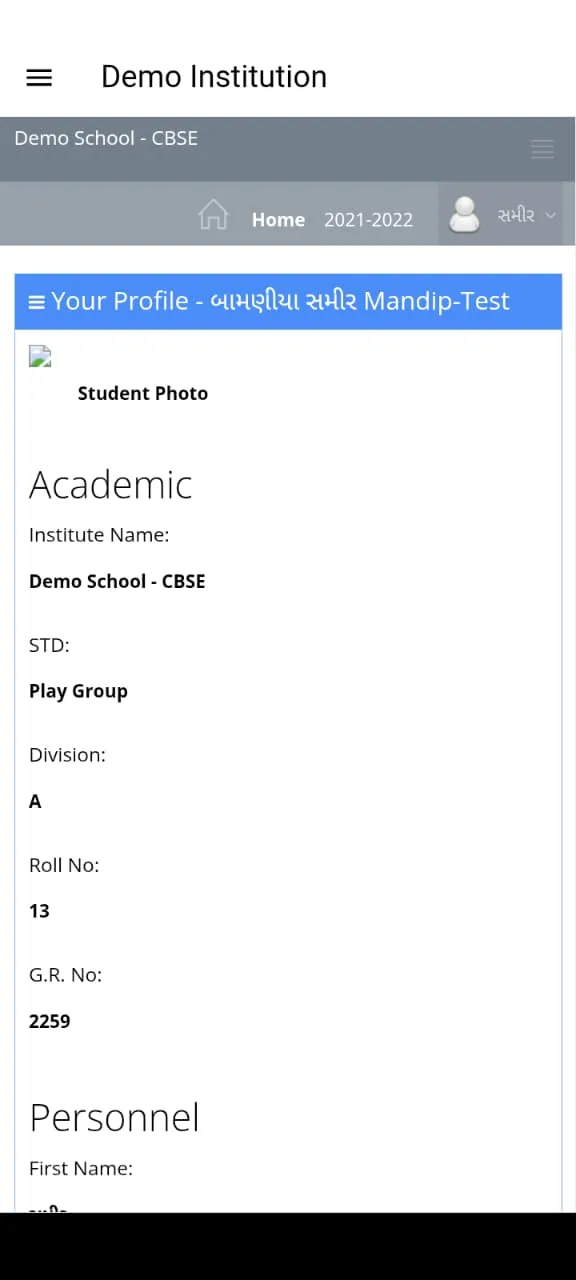Select roll number 13
This screenshot has width=576, height=1280.
(39, 911)
